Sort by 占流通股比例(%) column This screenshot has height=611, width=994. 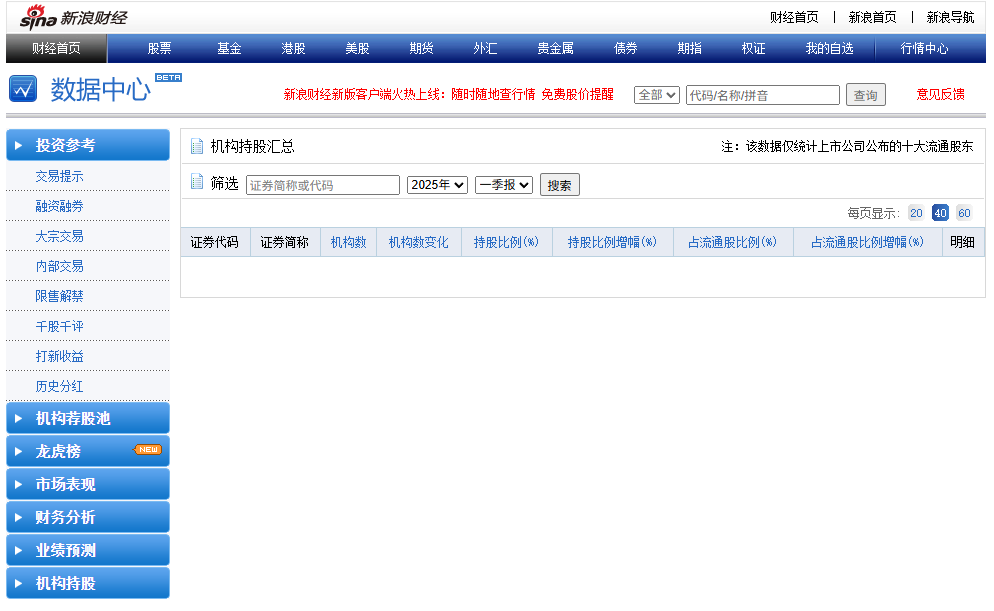(732, 242)
